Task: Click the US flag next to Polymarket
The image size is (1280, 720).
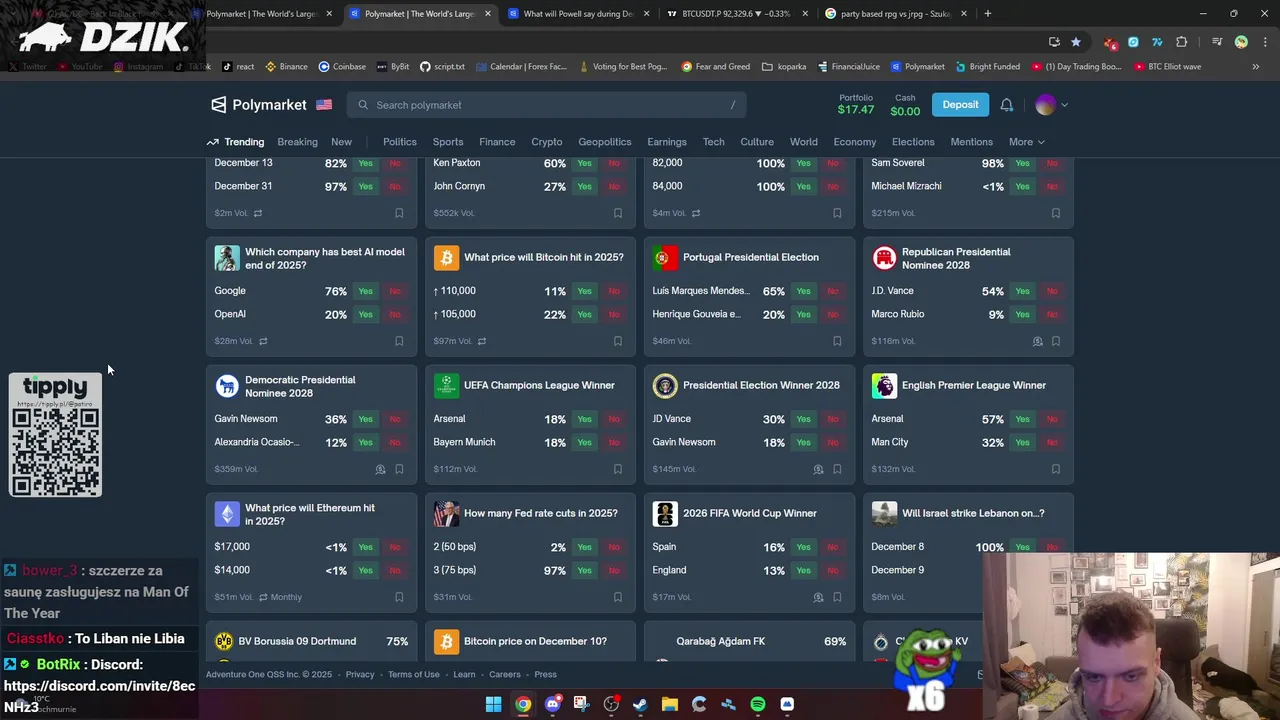Action: click(324, 105)
